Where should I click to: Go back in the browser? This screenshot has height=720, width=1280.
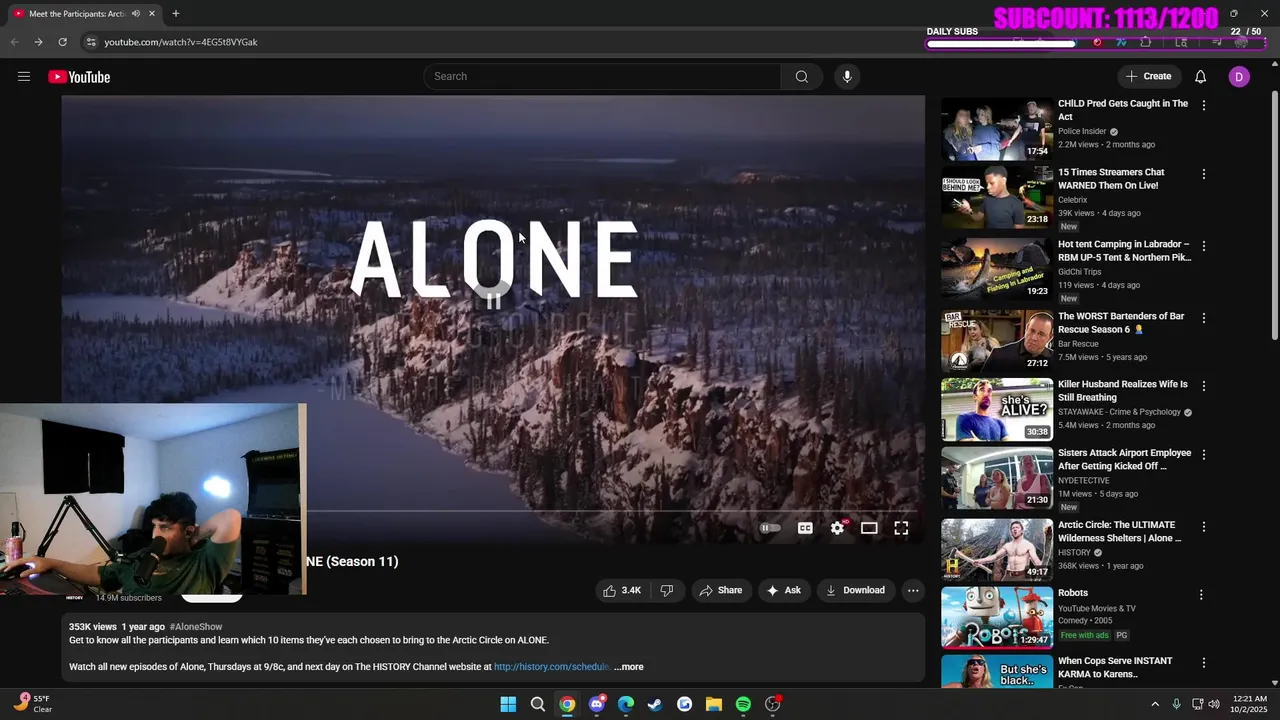(x=14, y=42)
